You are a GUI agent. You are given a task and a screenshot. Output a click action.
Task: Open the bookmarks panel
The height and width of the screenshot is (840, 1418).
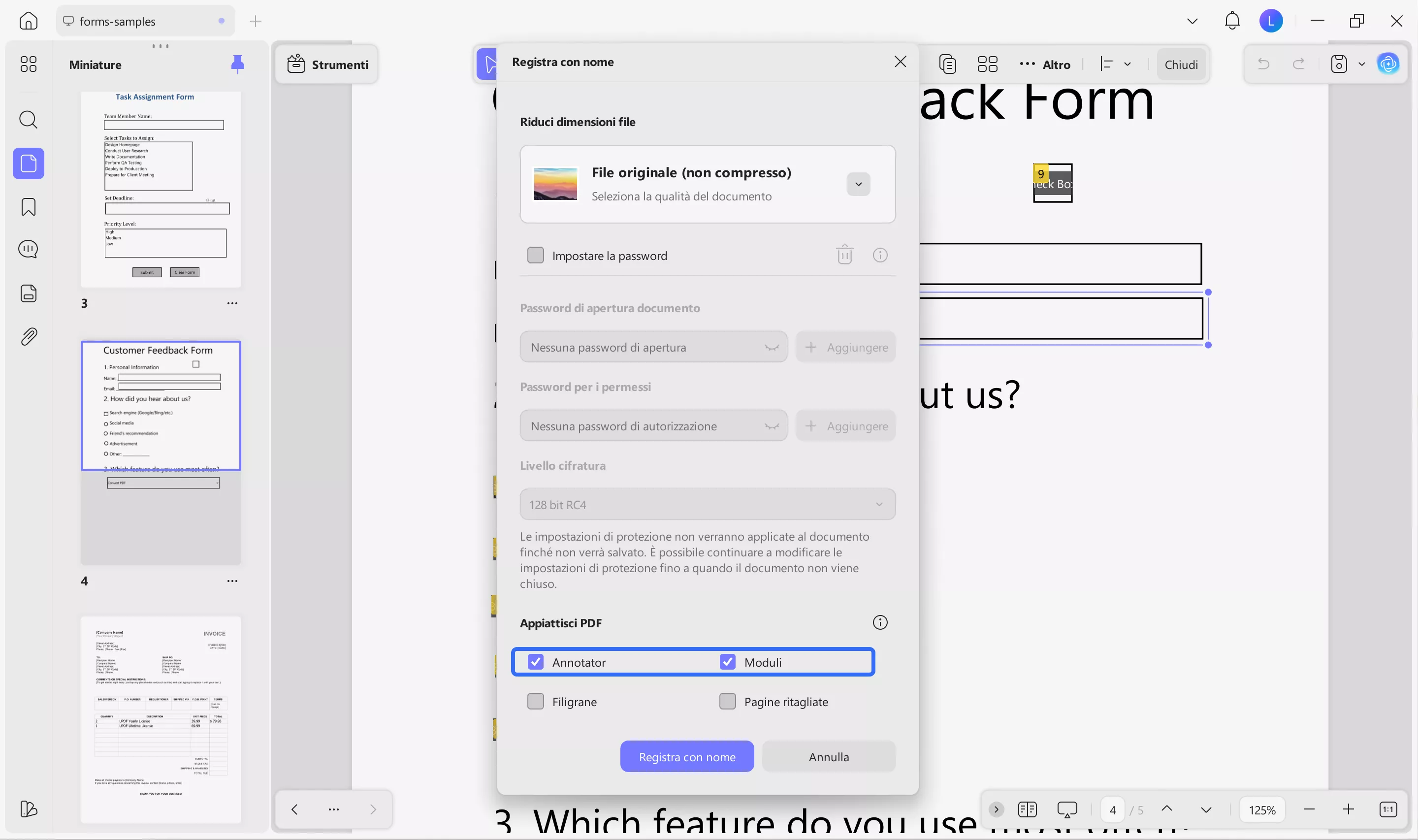point(28,207)
